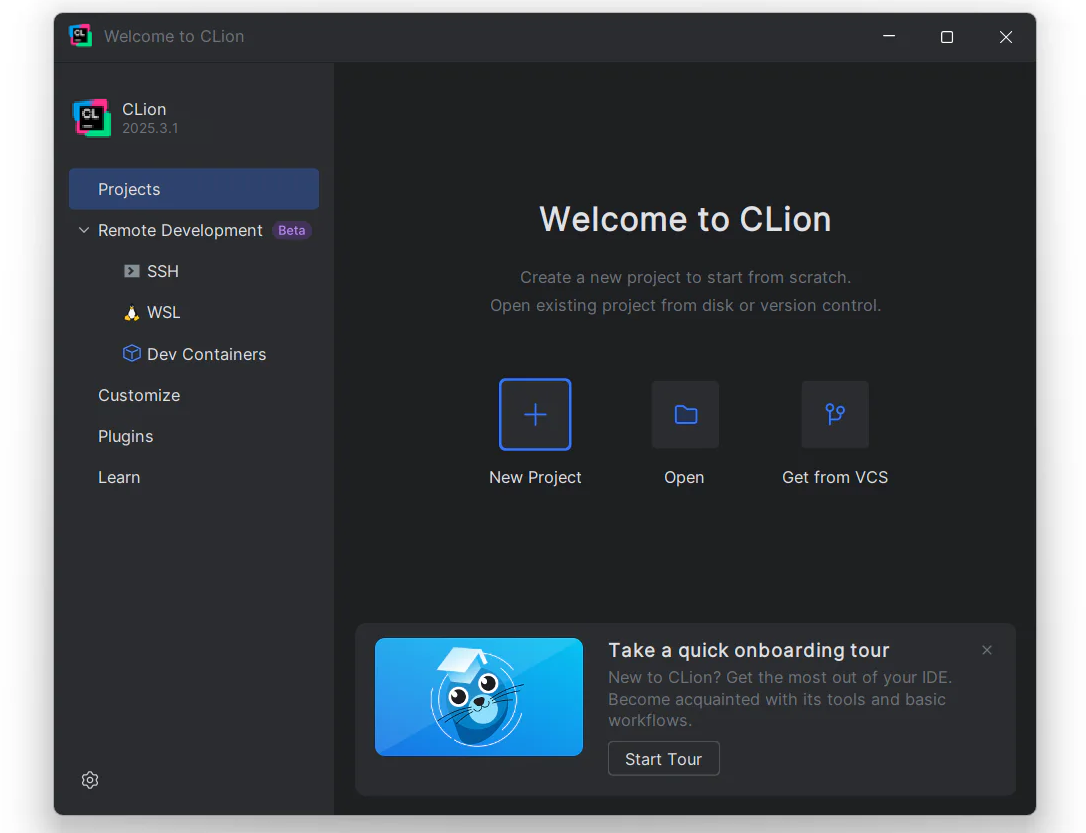Select the Remote Development label
This screenshot has height=833, width=1086.
click(180, 230)
